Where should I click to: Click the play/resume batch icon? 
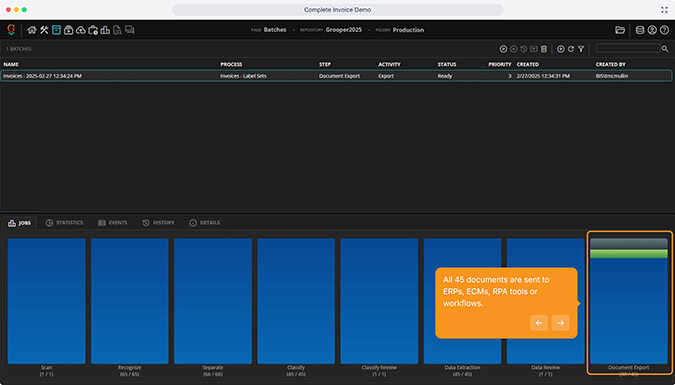tap(560, 49)
